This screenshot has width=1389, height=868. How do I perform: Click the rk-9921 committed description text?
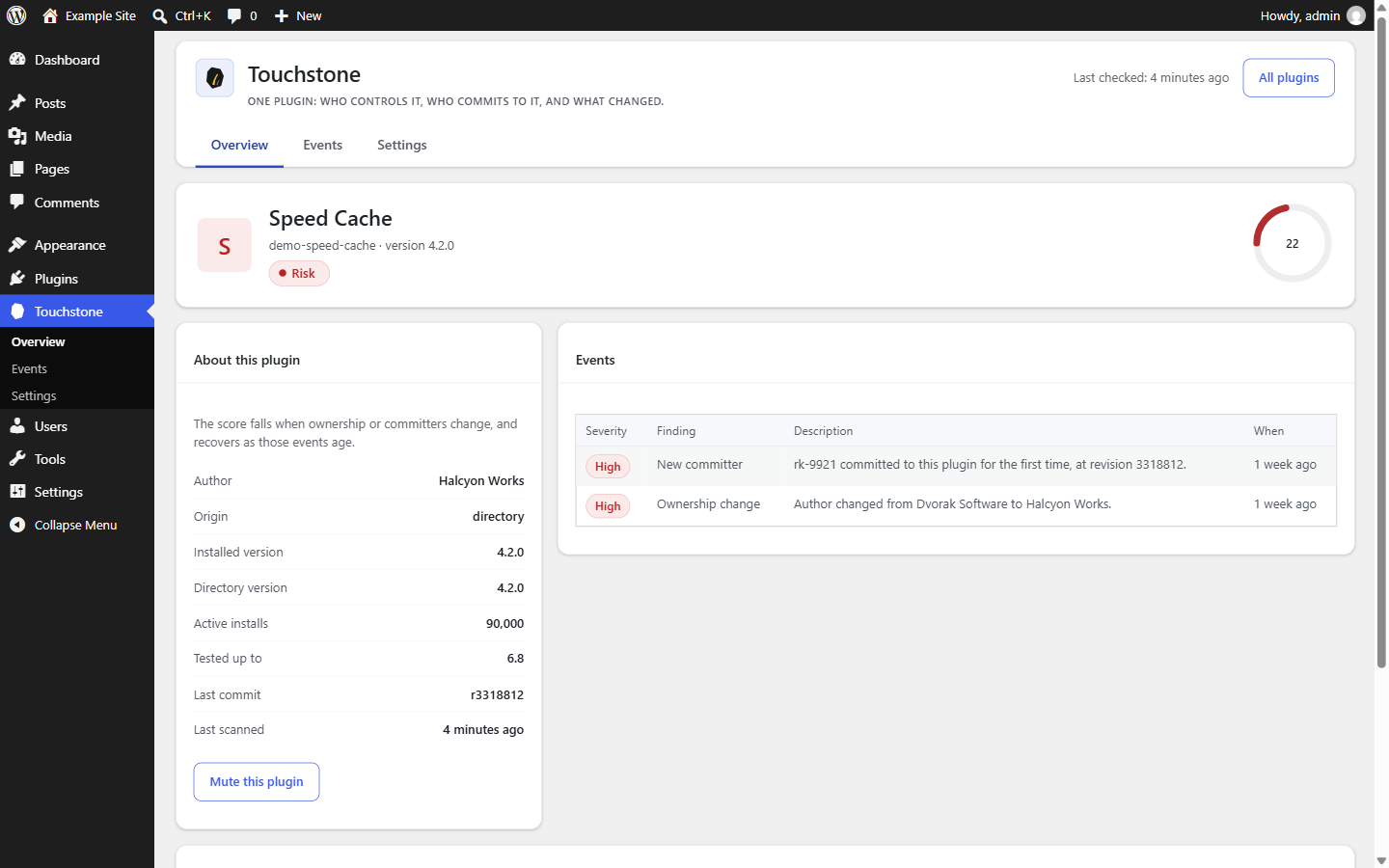(990, 465)
